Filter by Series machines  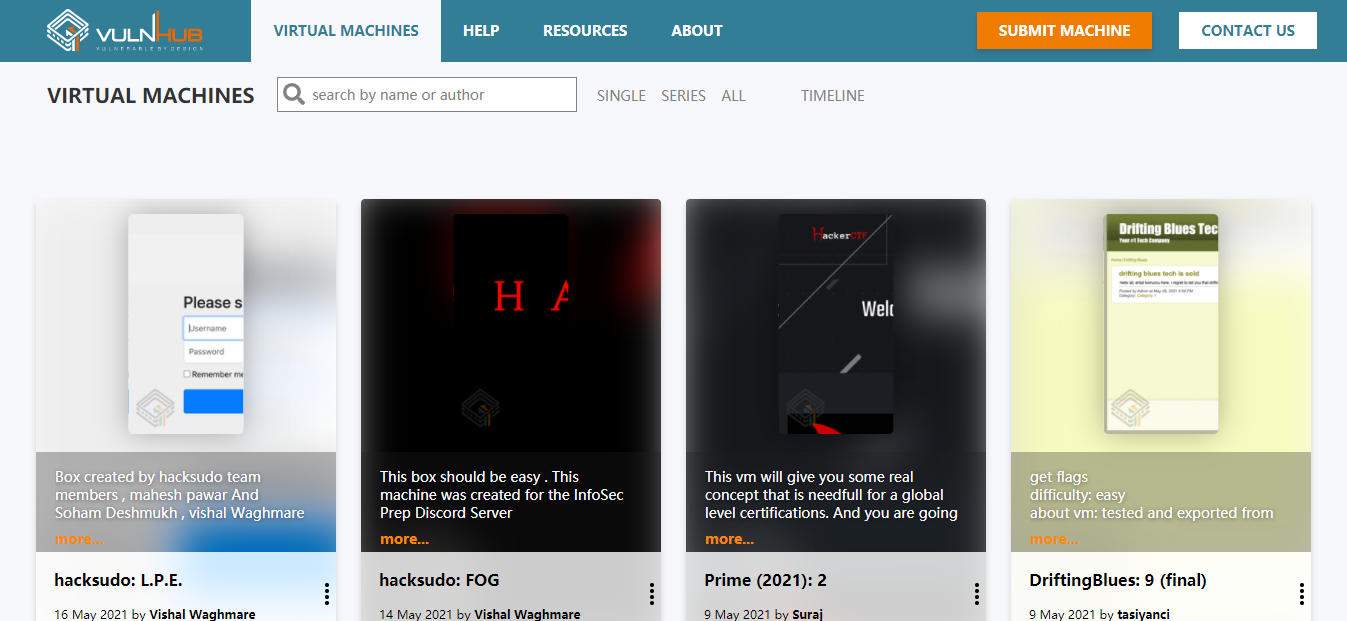pyautogui.click(x=683, y=96)
